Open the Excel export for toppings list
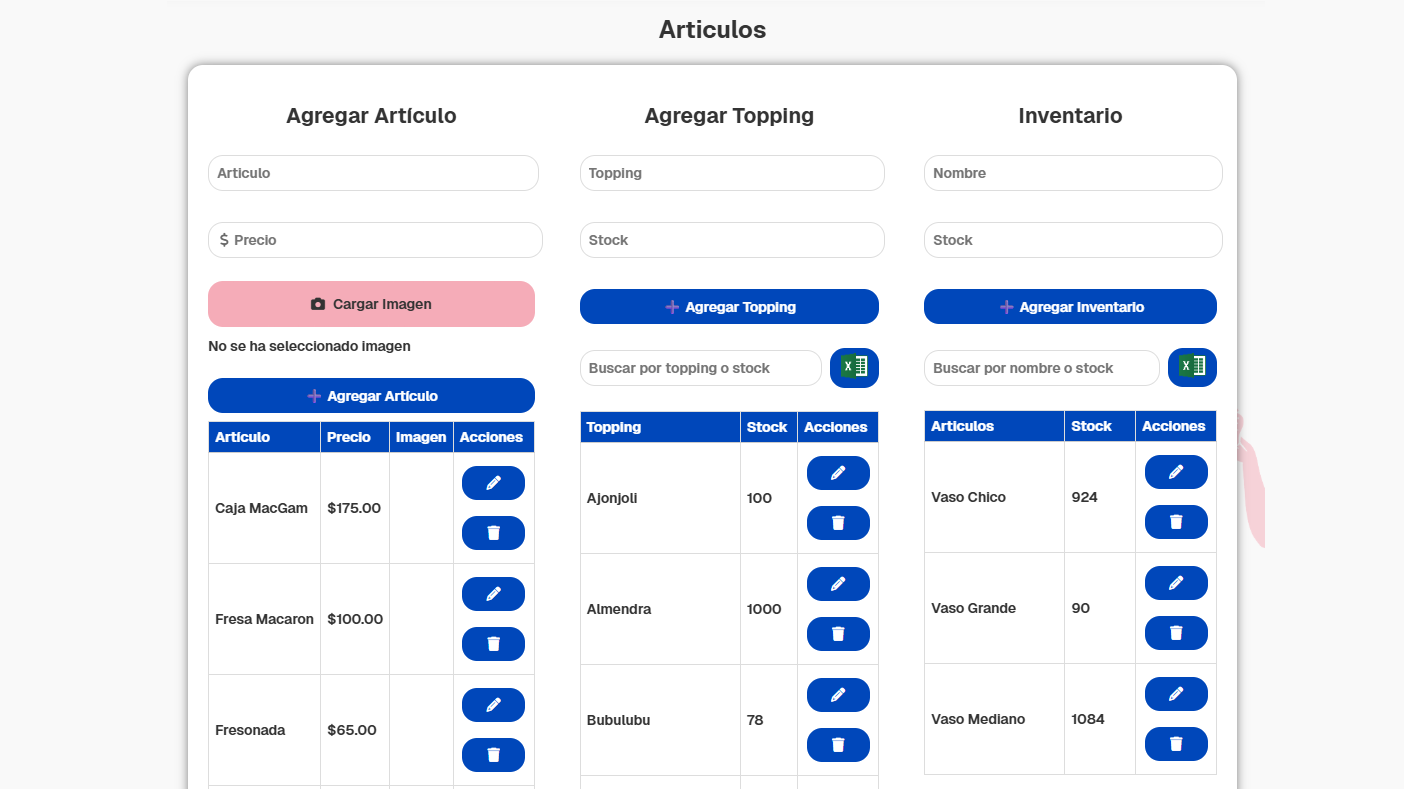 [854, 367]
